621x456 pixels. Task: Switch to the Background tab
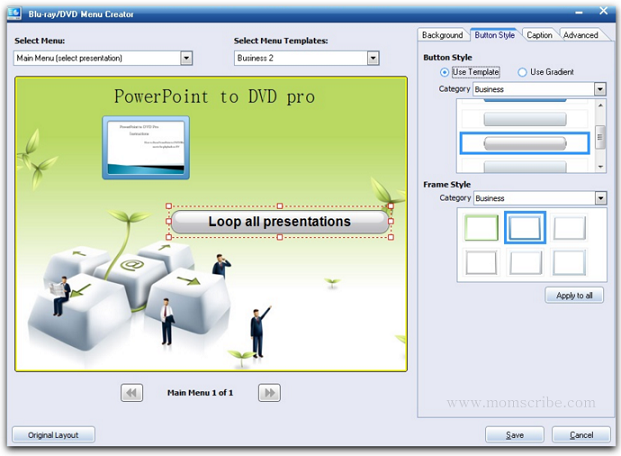pos(442,35)
